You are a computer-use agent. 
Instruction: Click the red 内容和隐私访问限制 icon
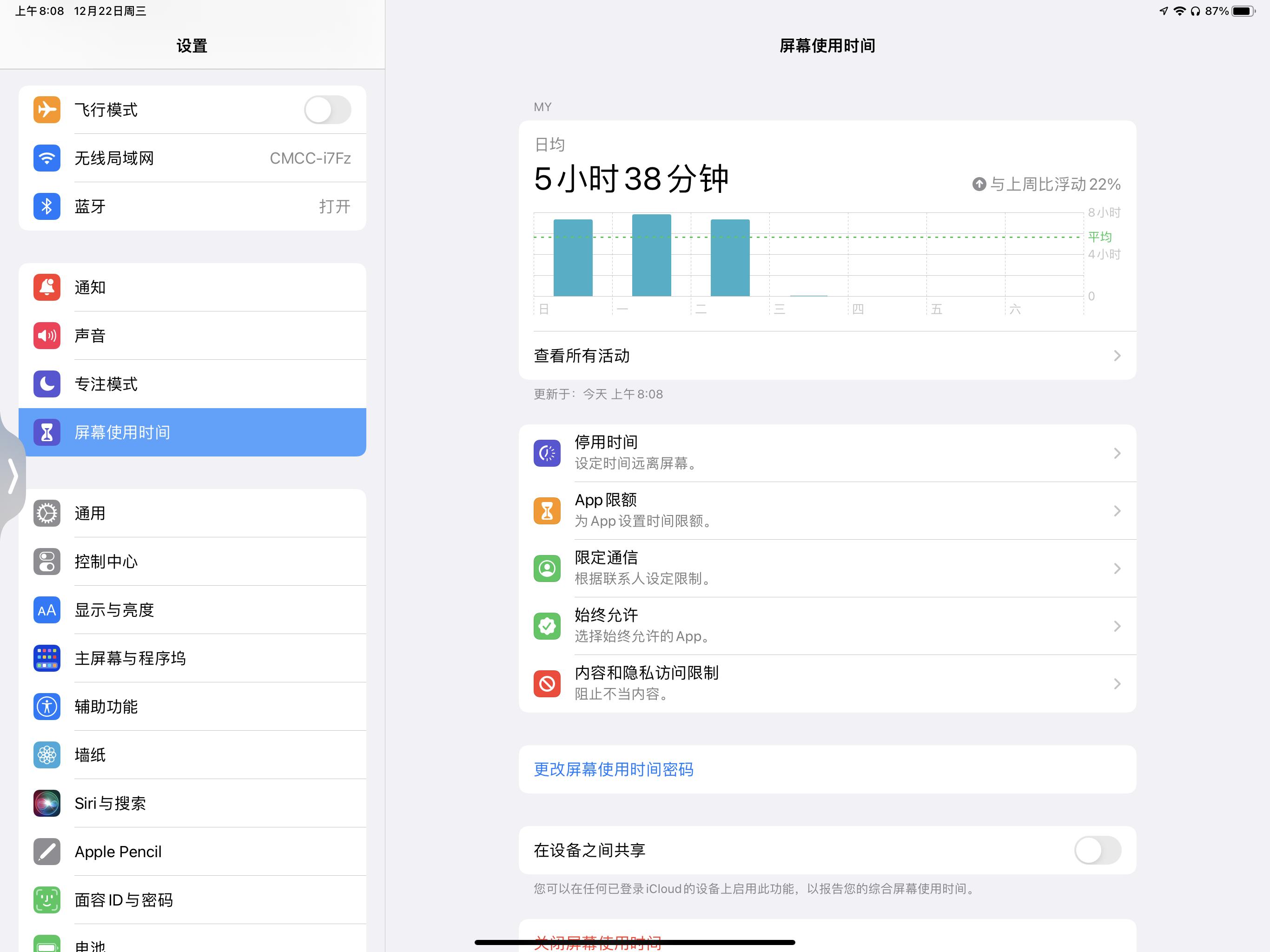tap(547, 684)
